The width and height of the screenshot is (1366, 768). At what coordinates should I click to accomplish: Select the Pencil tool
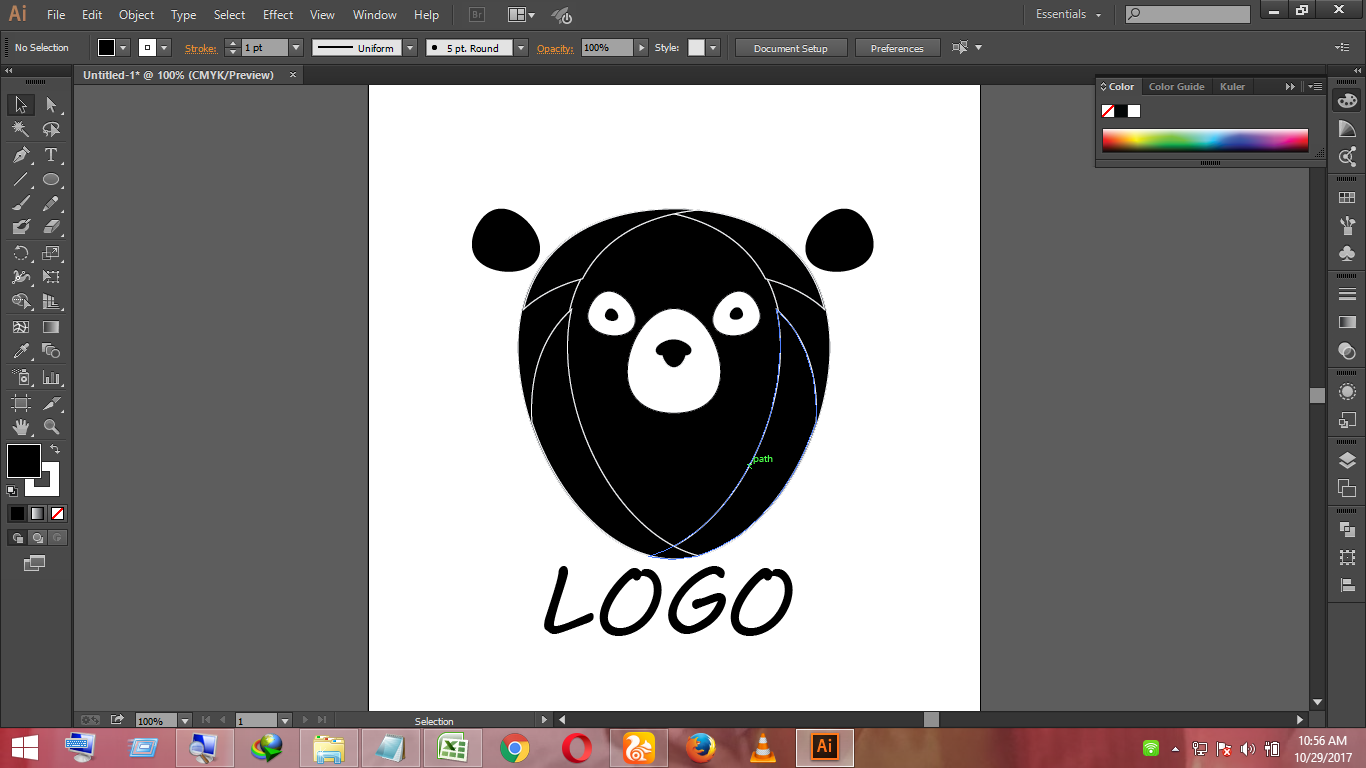52,204
